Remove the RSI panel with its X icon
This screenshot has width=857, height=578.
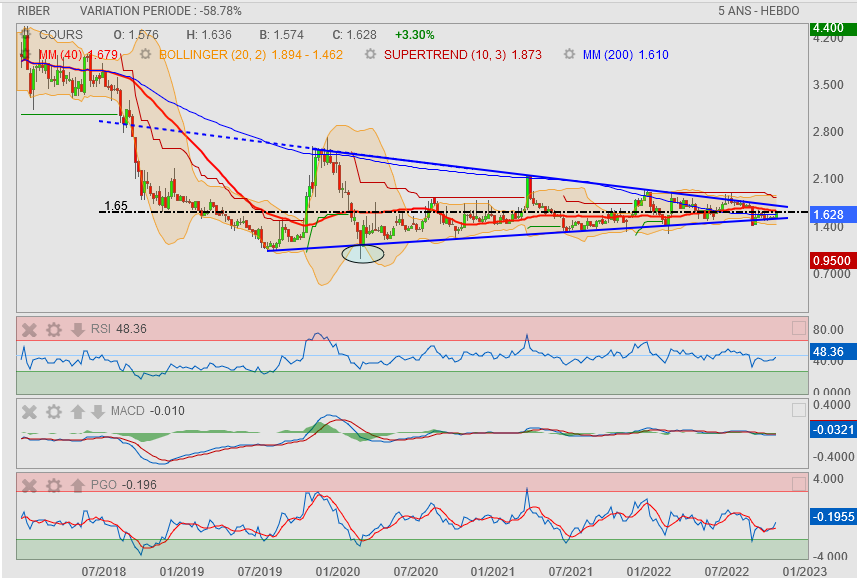click(30, 329)
